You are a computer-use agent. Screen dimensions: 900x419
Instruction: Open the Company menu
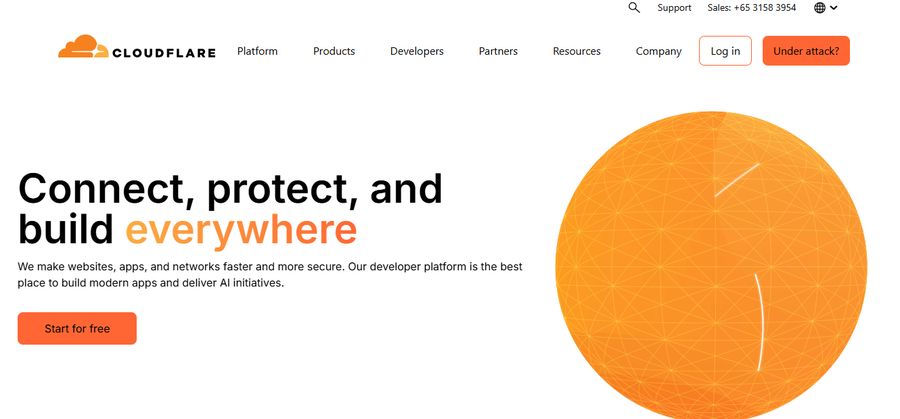tap(658, 51)
